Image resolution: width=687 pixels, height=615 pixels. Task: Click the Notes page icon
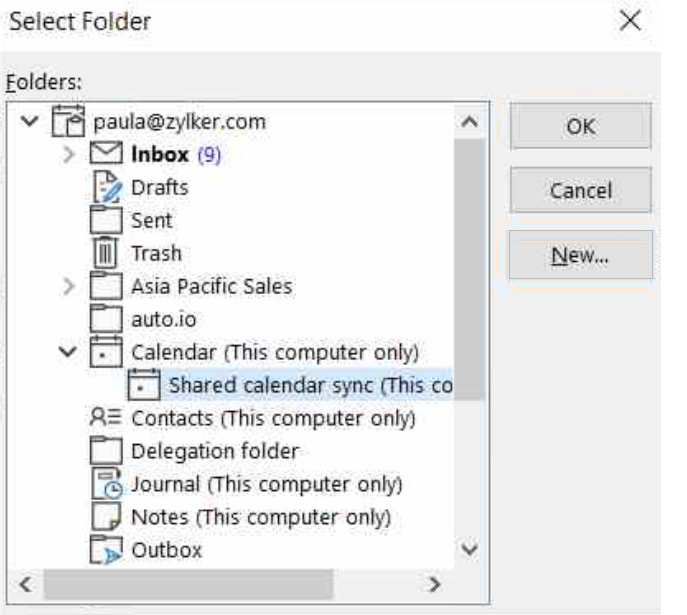coord(107,517)
